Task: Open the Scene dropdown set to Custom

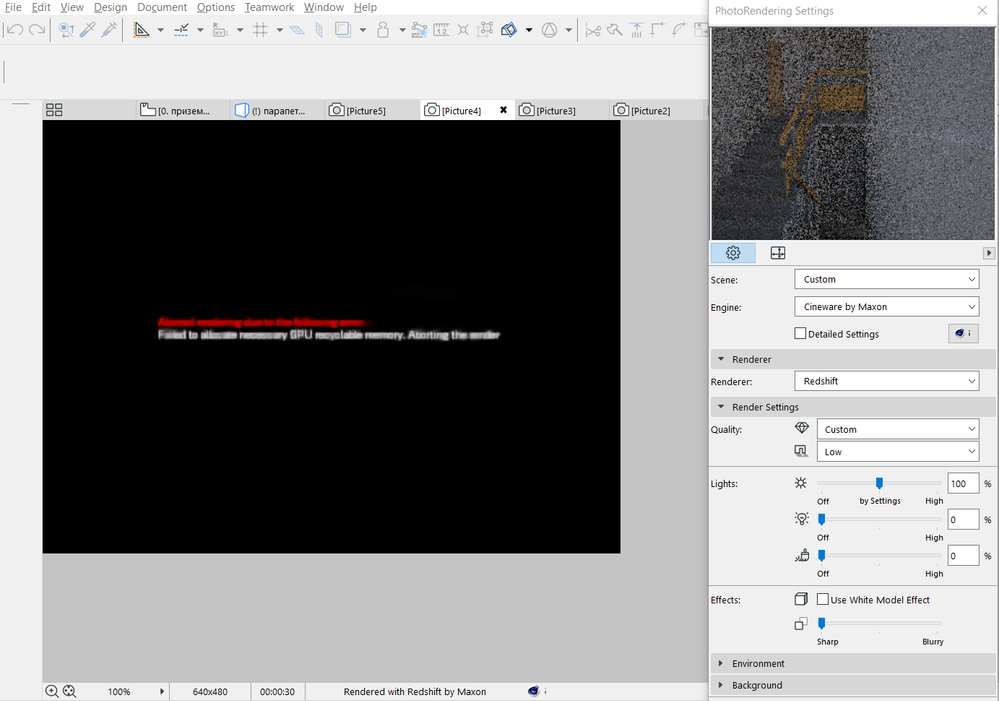Action: click(886, 279)
